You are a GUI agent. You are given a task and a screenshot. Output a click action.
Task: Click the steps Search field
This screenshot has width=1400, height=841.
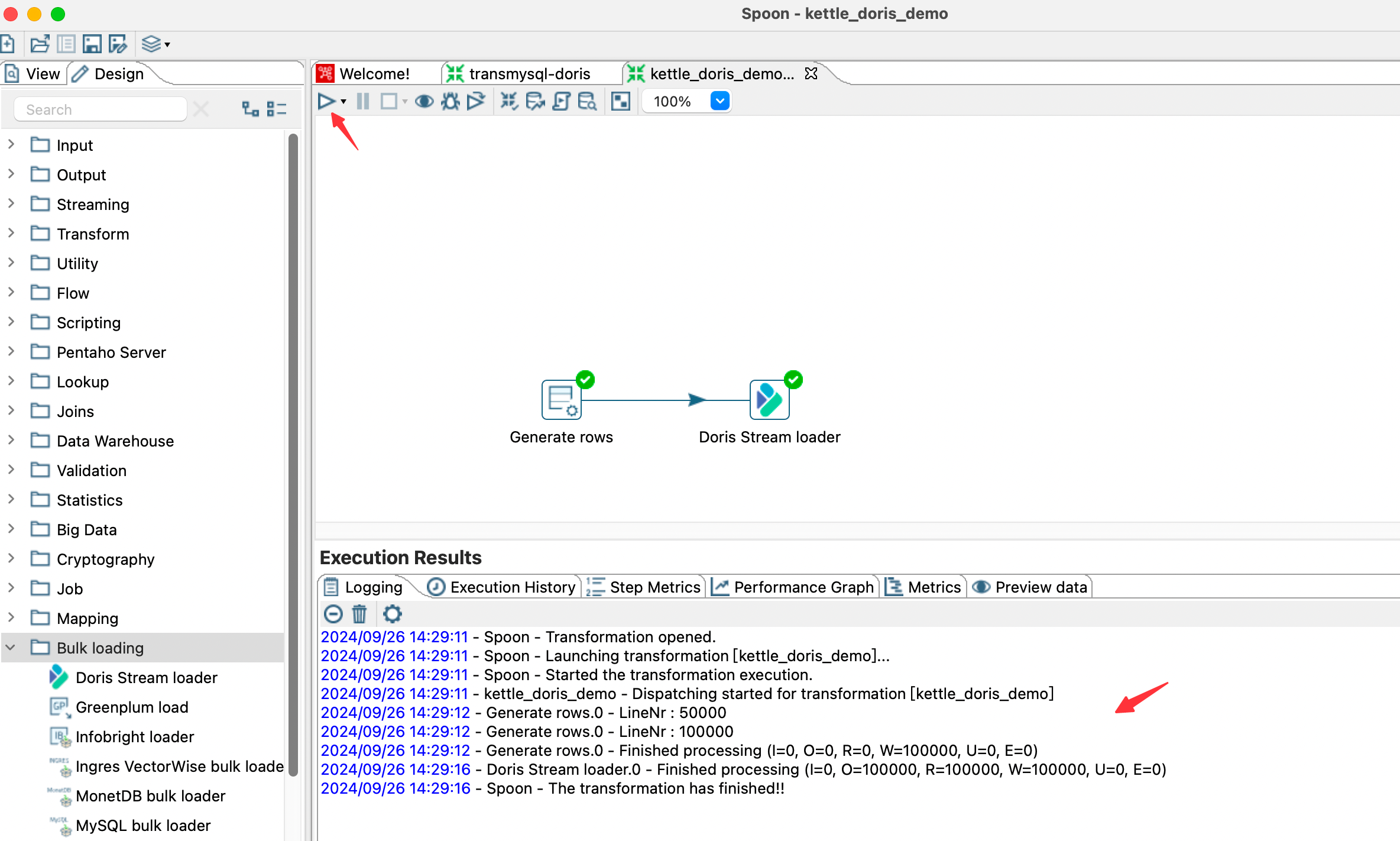[x=101, y=109]
